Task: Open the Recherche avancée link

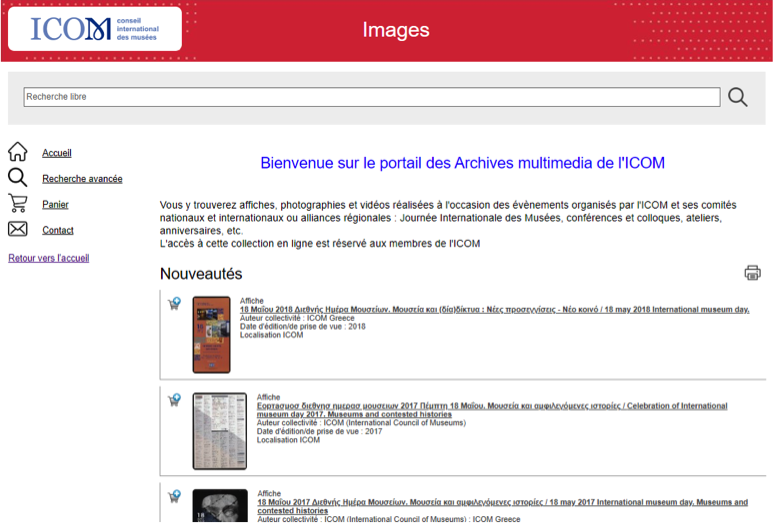Action: click(82, 178)
